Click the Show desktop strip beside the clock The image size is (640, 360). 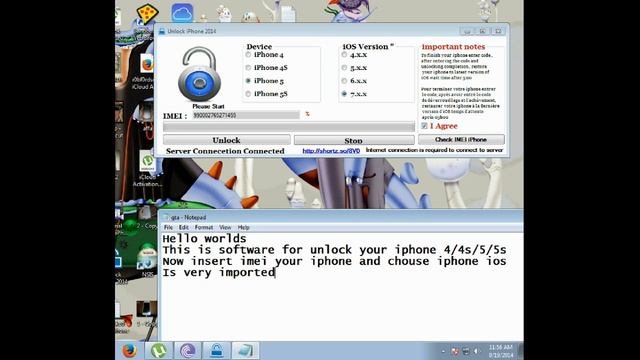[520, 351]
